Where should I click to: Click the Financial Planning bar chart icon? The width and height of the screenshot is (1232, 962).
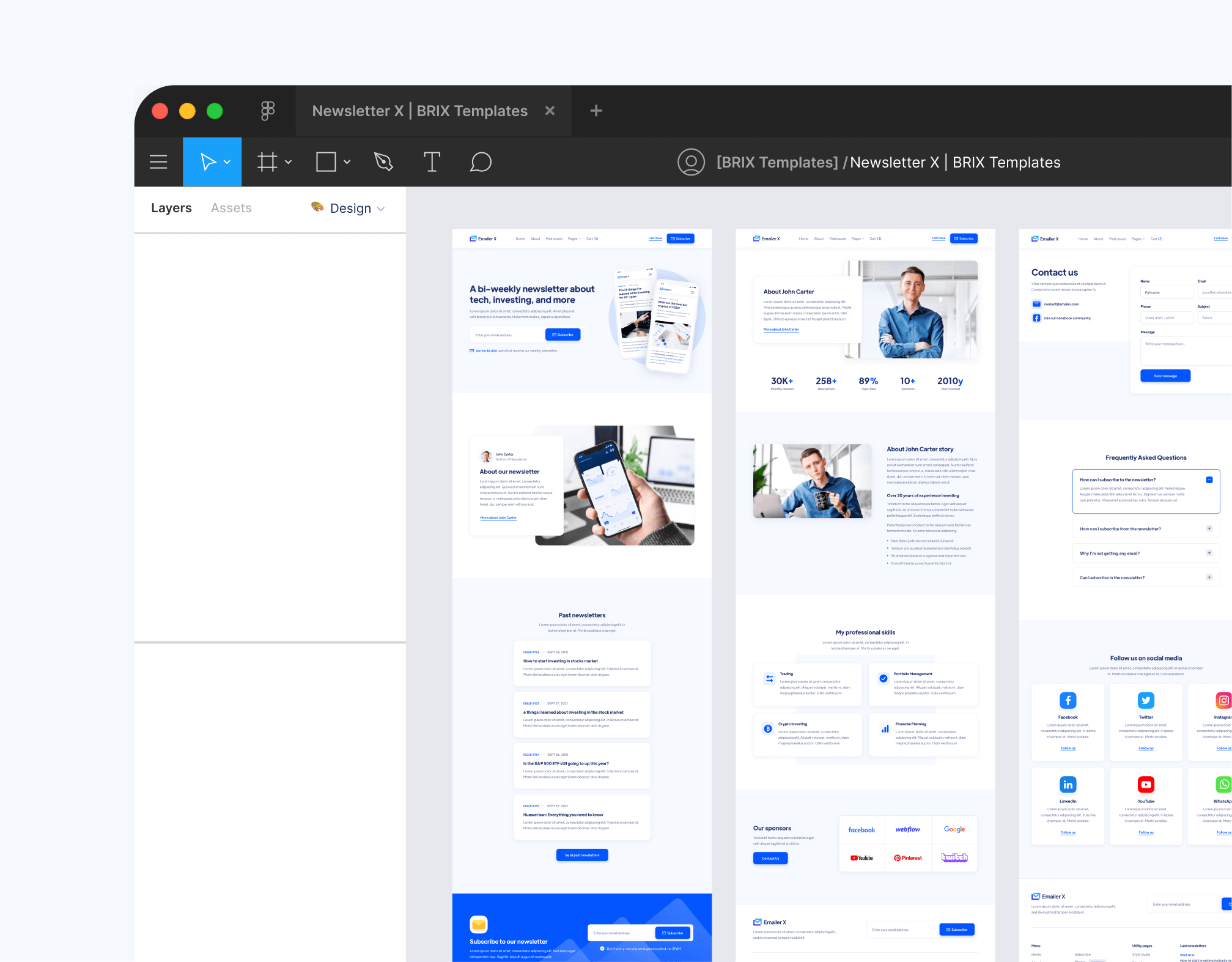click(x=885, y=728)
